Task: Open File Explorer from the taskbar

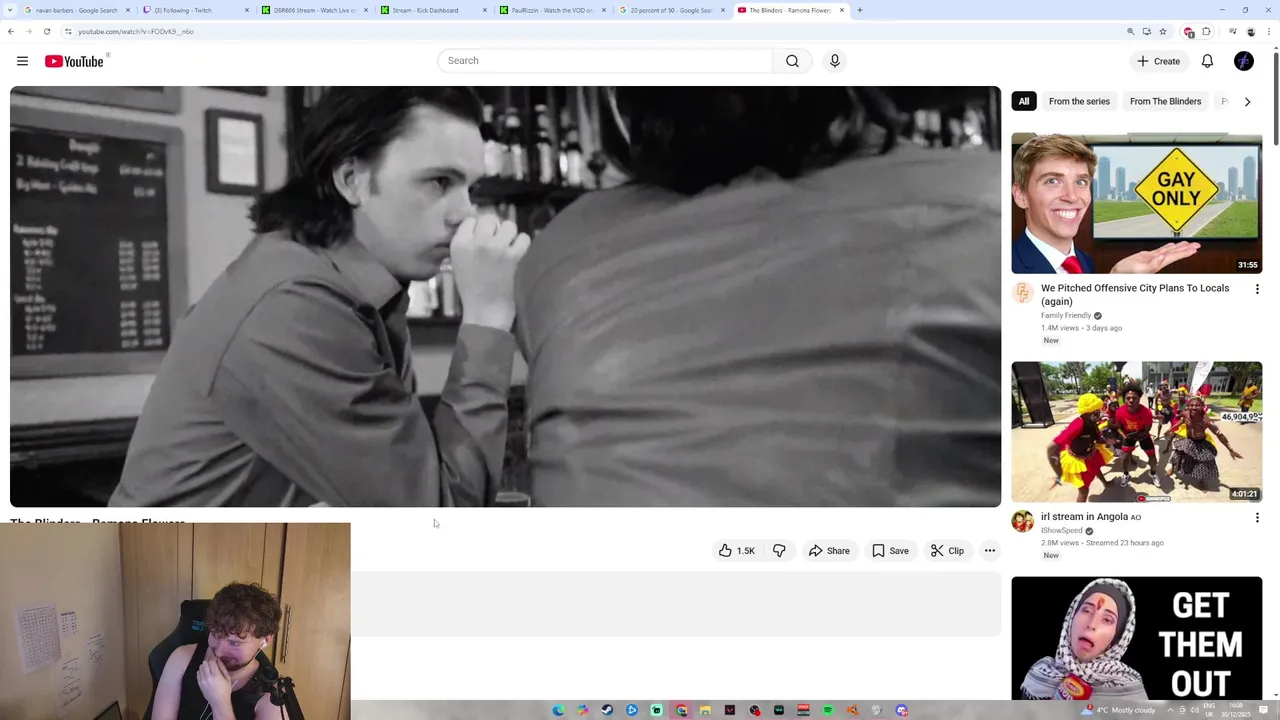Action: 705,710
